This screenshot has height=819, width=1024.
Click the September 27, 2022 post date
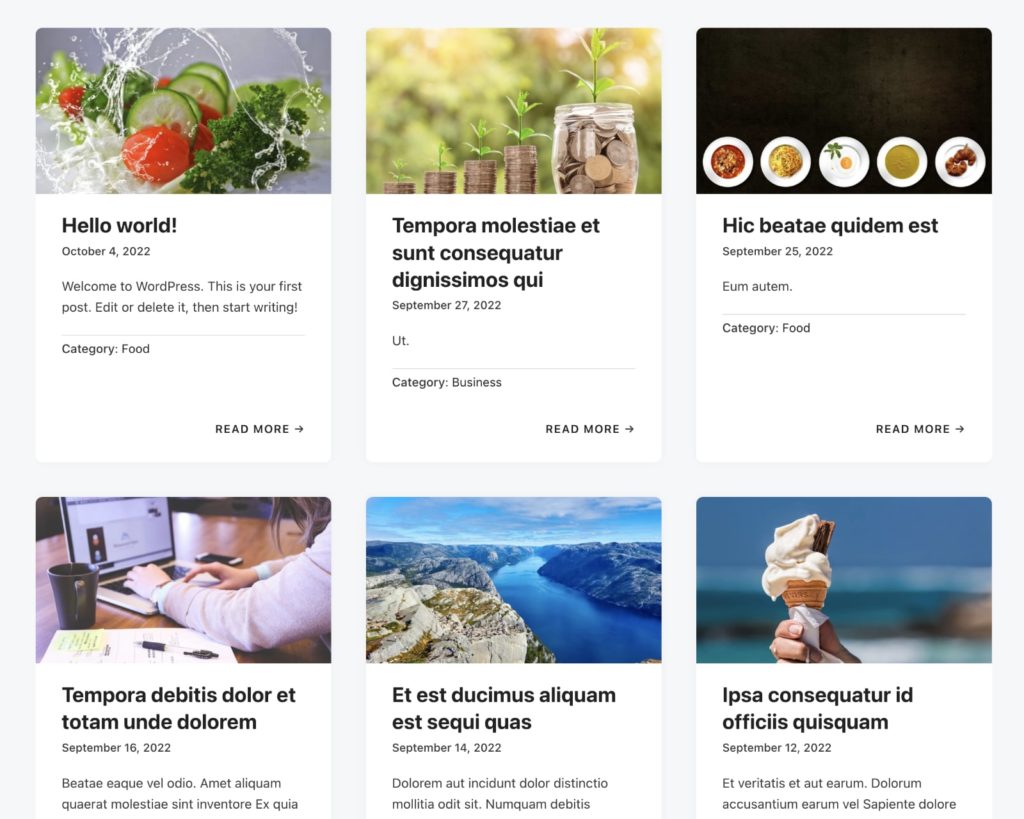point(447,305)
